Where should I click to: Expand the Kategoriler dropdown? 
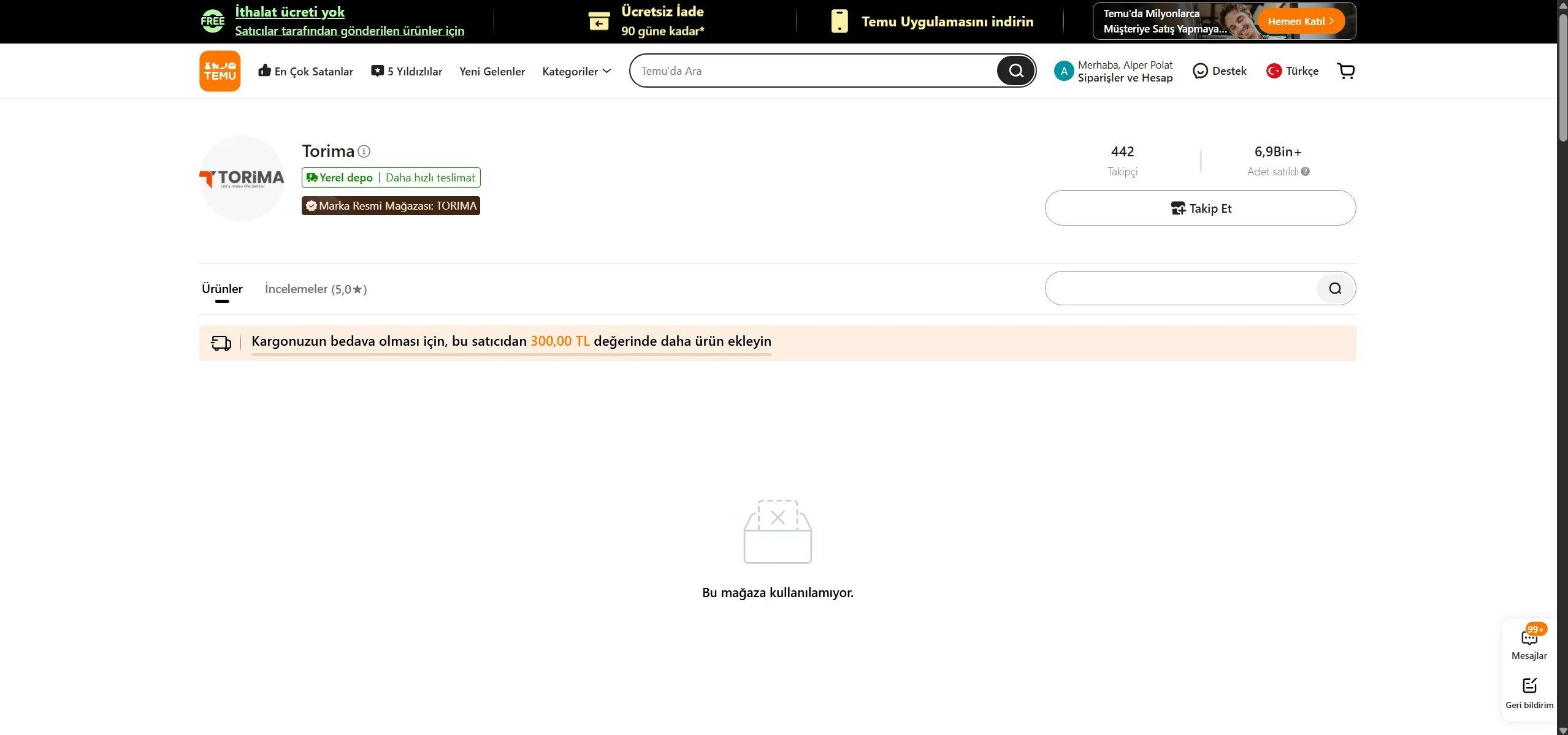pos(576,71)
